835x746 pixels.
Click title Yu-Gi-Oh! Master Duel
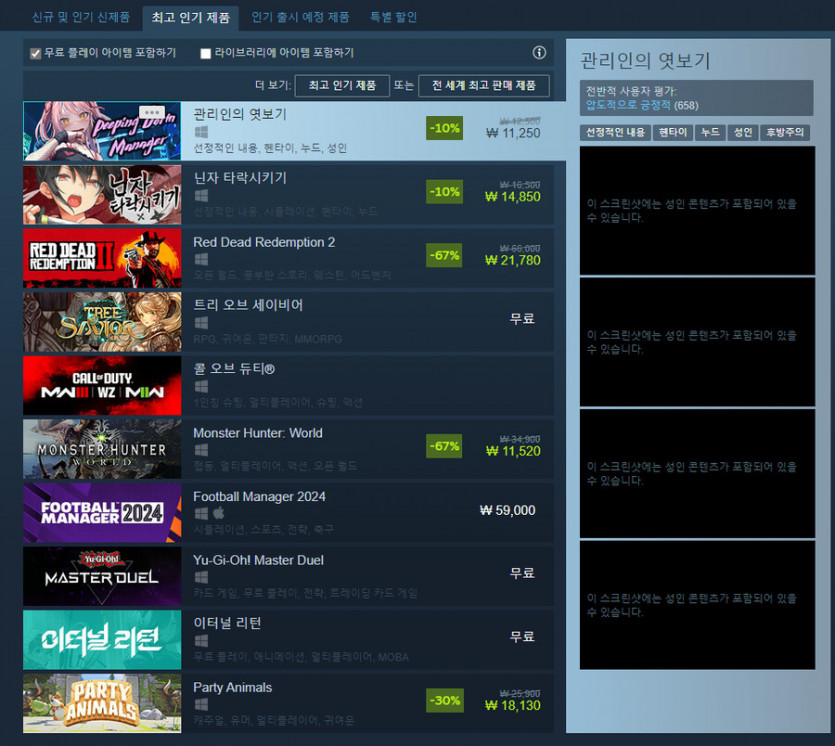pyautogui.click(x=258, y=560)
